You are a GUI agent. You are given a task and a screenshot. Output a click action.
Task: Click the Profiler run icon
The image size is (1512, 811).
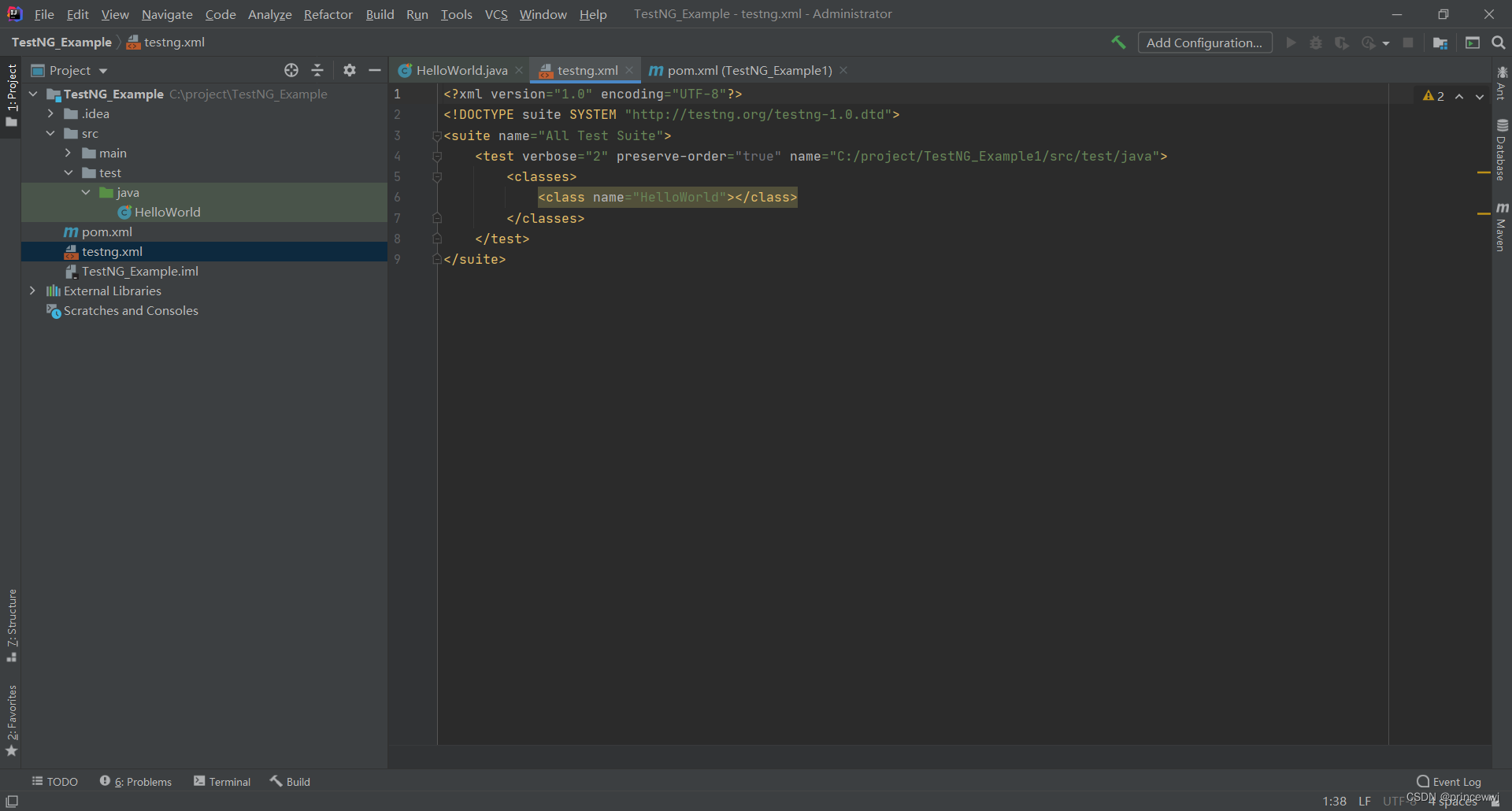coord(1369,43)
